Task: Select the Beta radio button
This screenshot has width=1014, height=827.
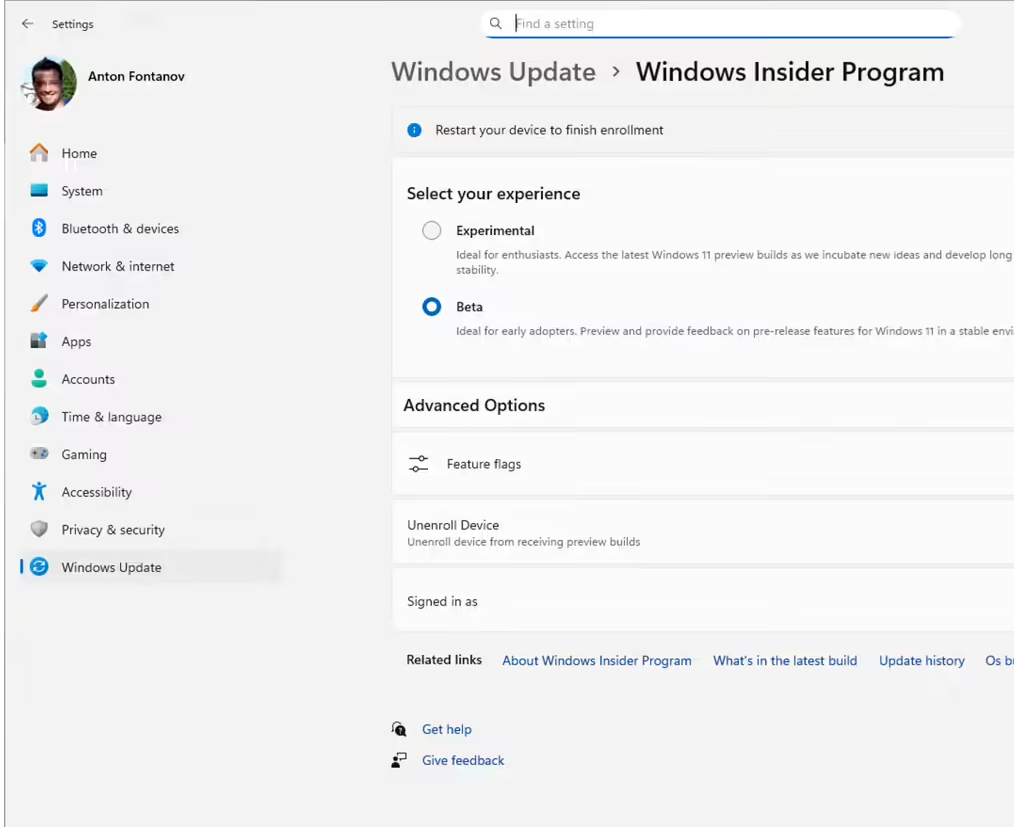Action: 431,307
